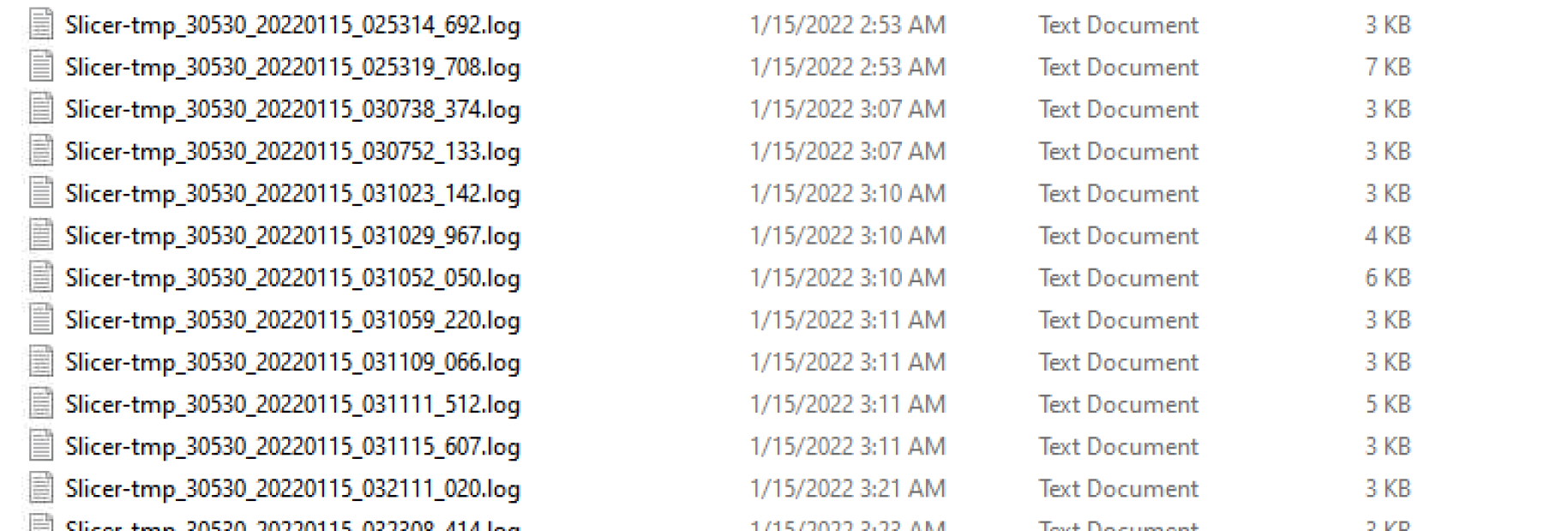Screen dimensions: 1568x531
Task: Click file name Slicer-tmp_30530_20220115_031115_607.log
Action: (293, 446)
